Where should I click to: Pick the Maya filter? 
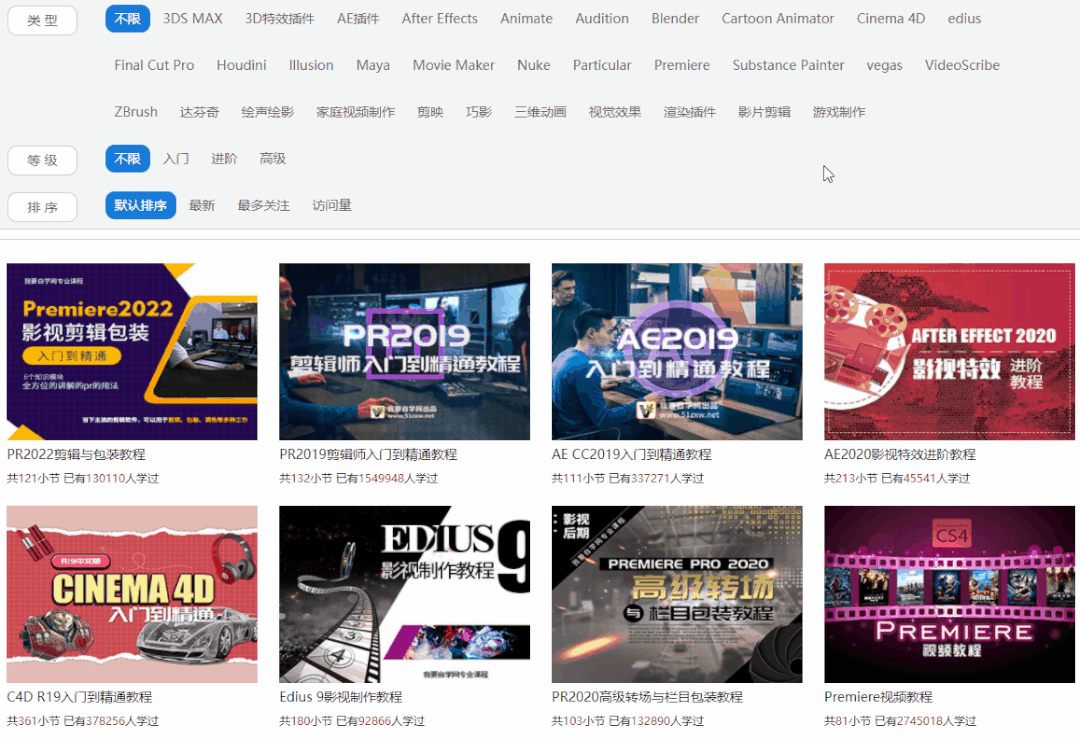(373, 65)
